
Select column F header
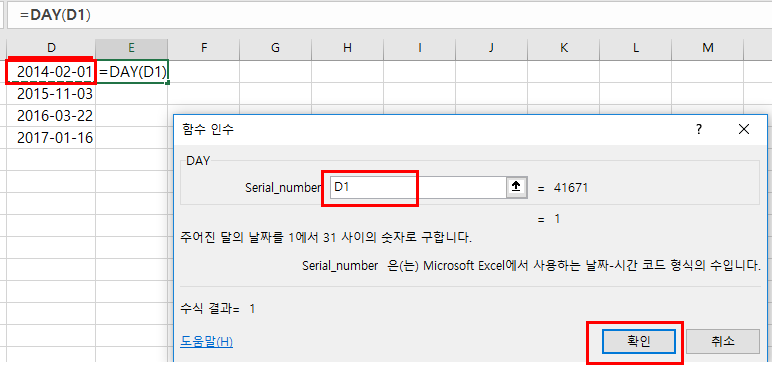[x=203, y=48]
